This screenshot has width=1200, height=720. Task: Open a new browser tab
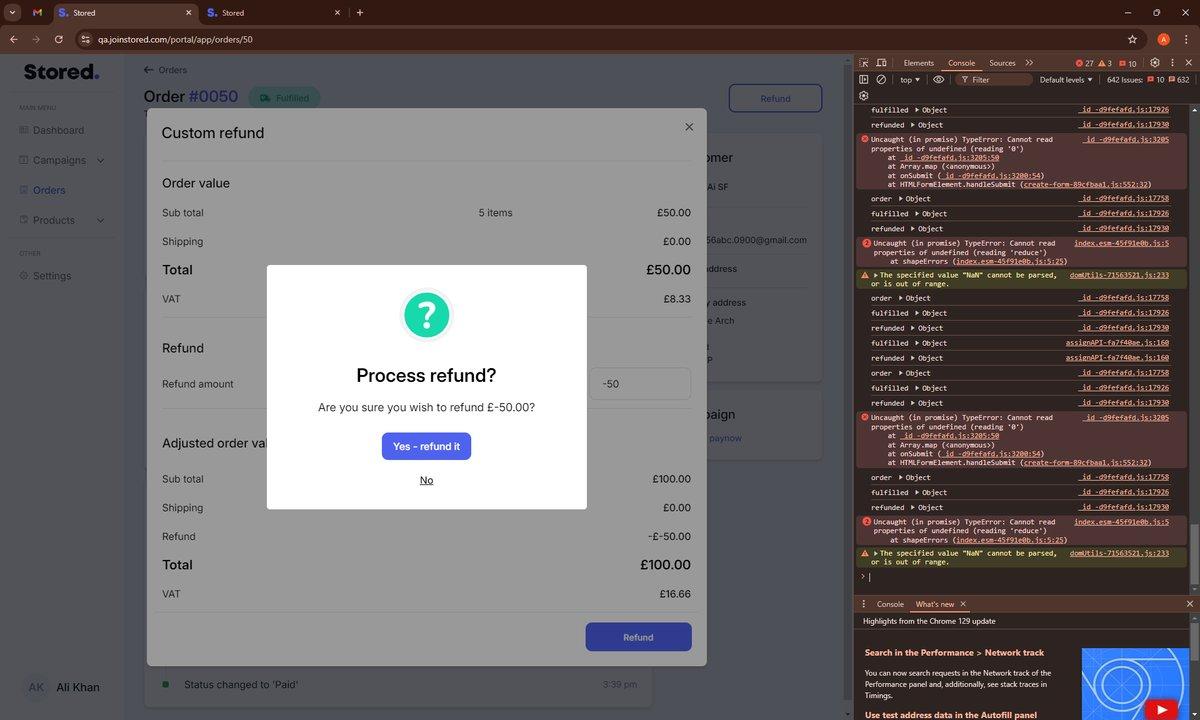pyautogui.click(x=360, y=13)
